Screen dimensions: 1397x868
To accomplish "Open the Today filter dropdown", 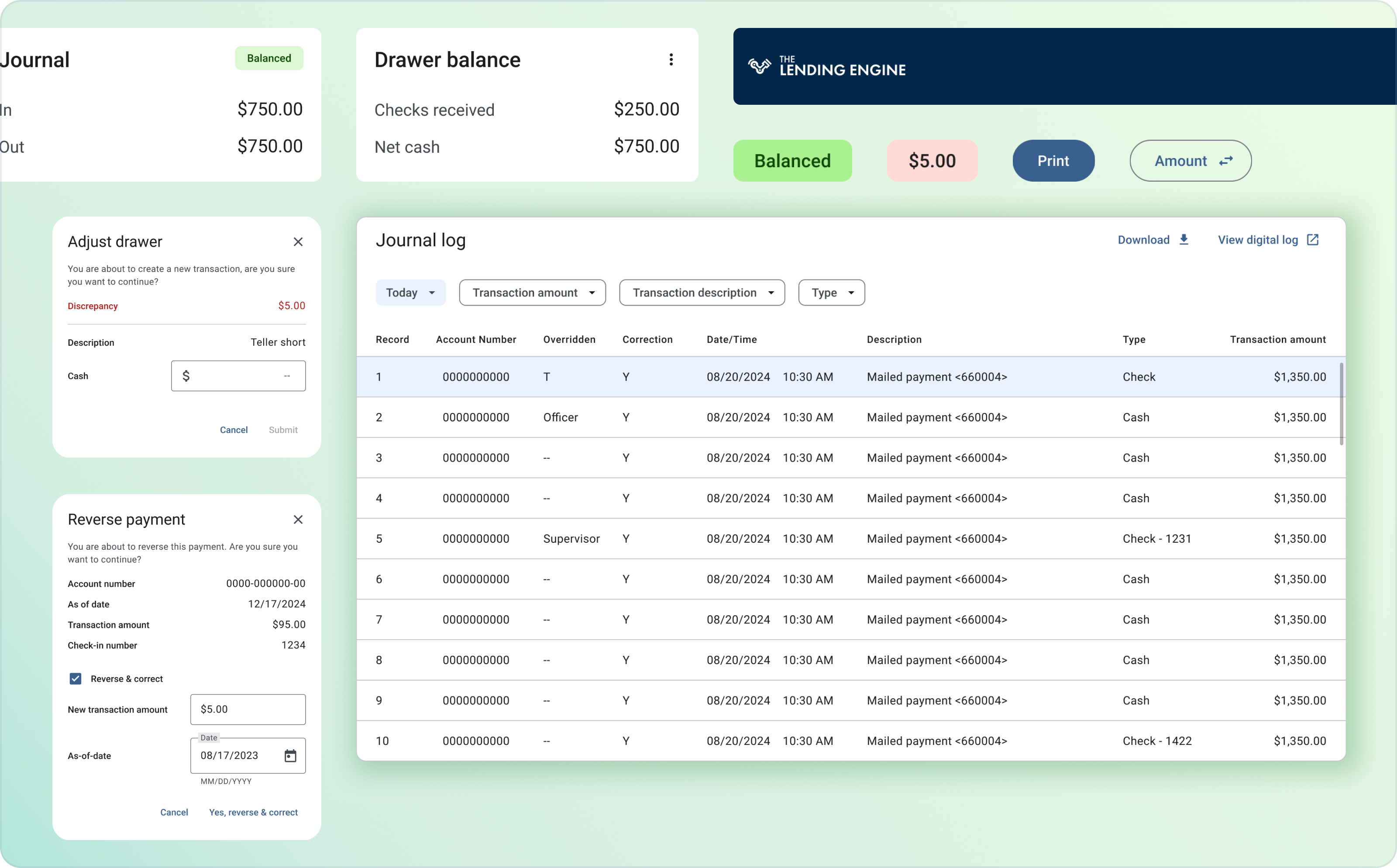I will coord(410,293).
